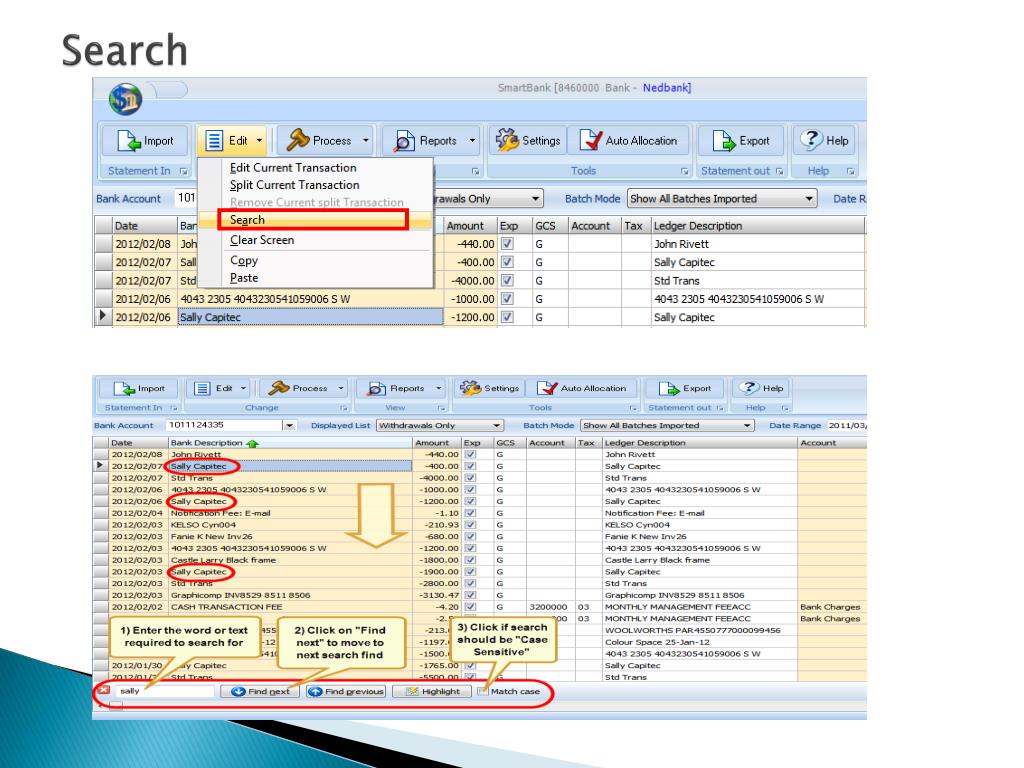Open Batch Mode dropdown in lower window
This screenshot has width=1024, height=768.
tap(747, 426)
